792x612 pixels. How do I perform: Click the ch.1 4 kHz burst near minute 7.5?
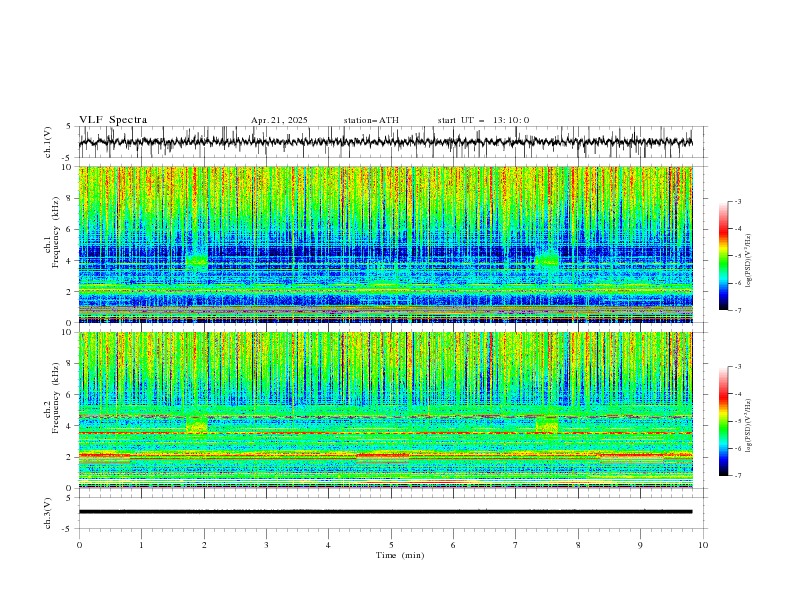click(547, 259)
